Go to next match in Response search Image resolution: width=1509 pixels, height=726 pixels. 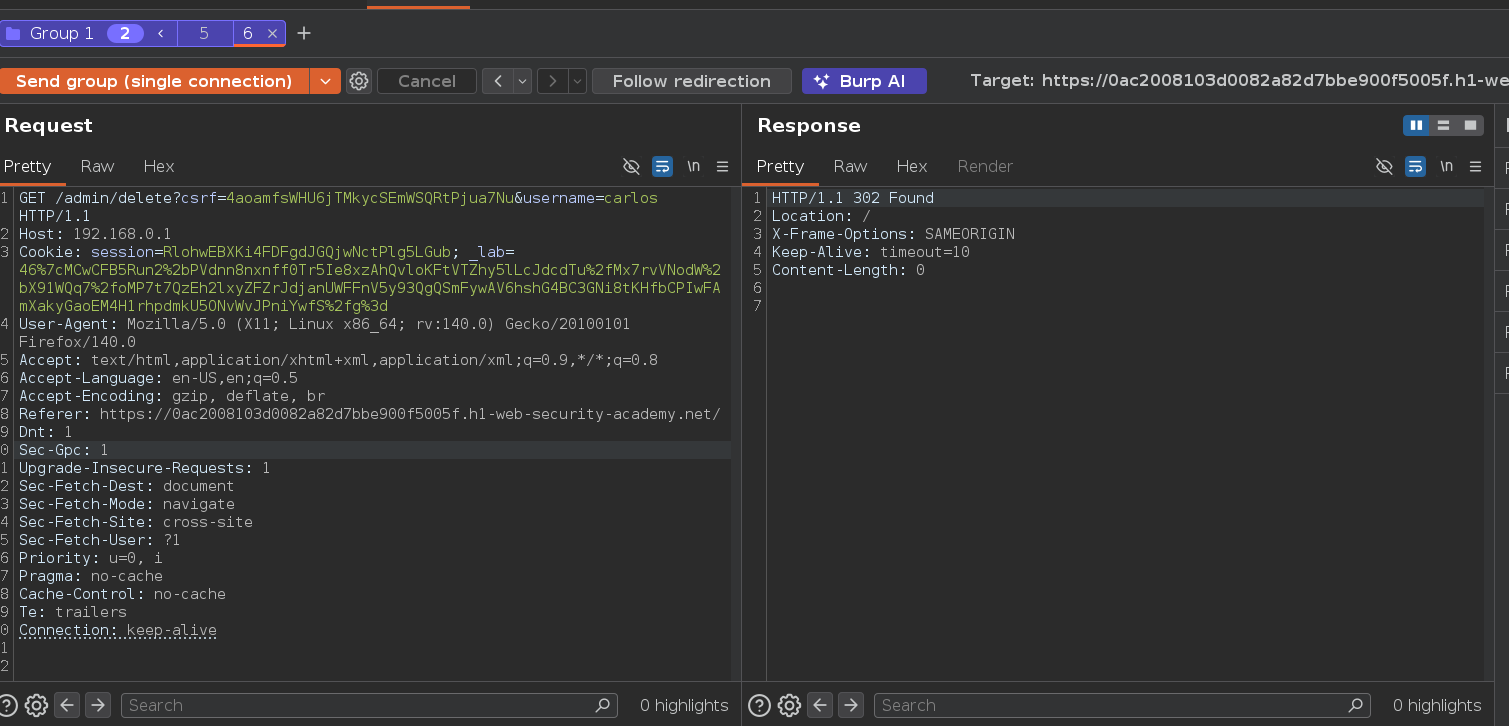[851, 705]
